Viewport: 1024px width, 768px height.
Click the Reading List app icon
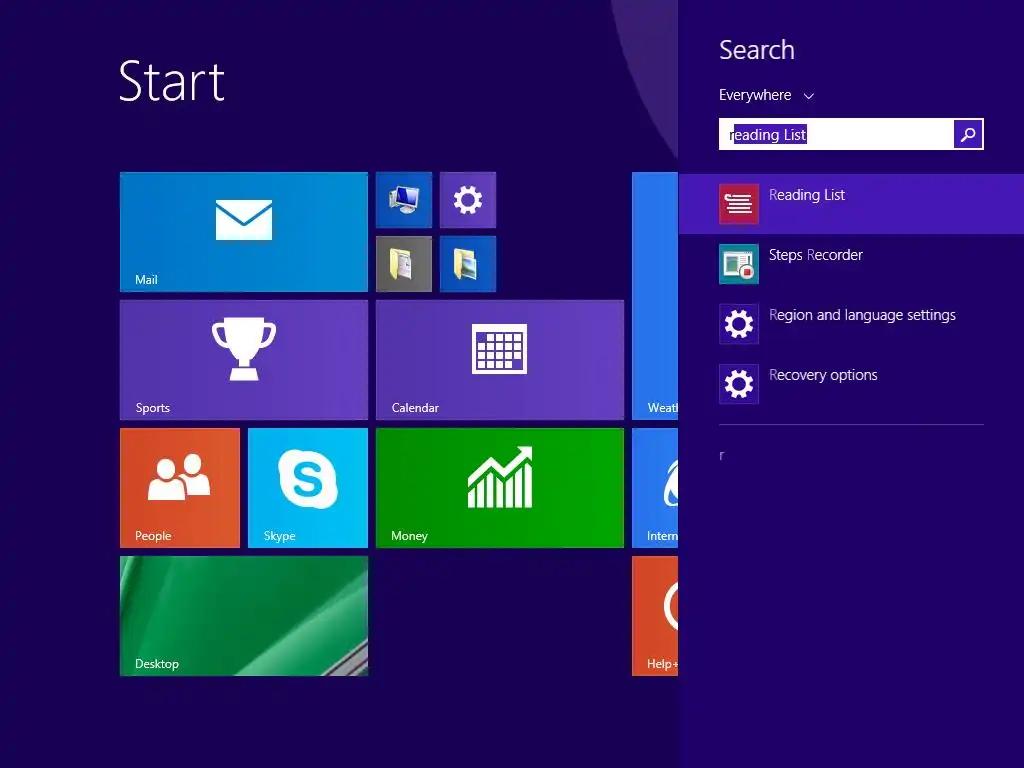[x=739, y=204]
